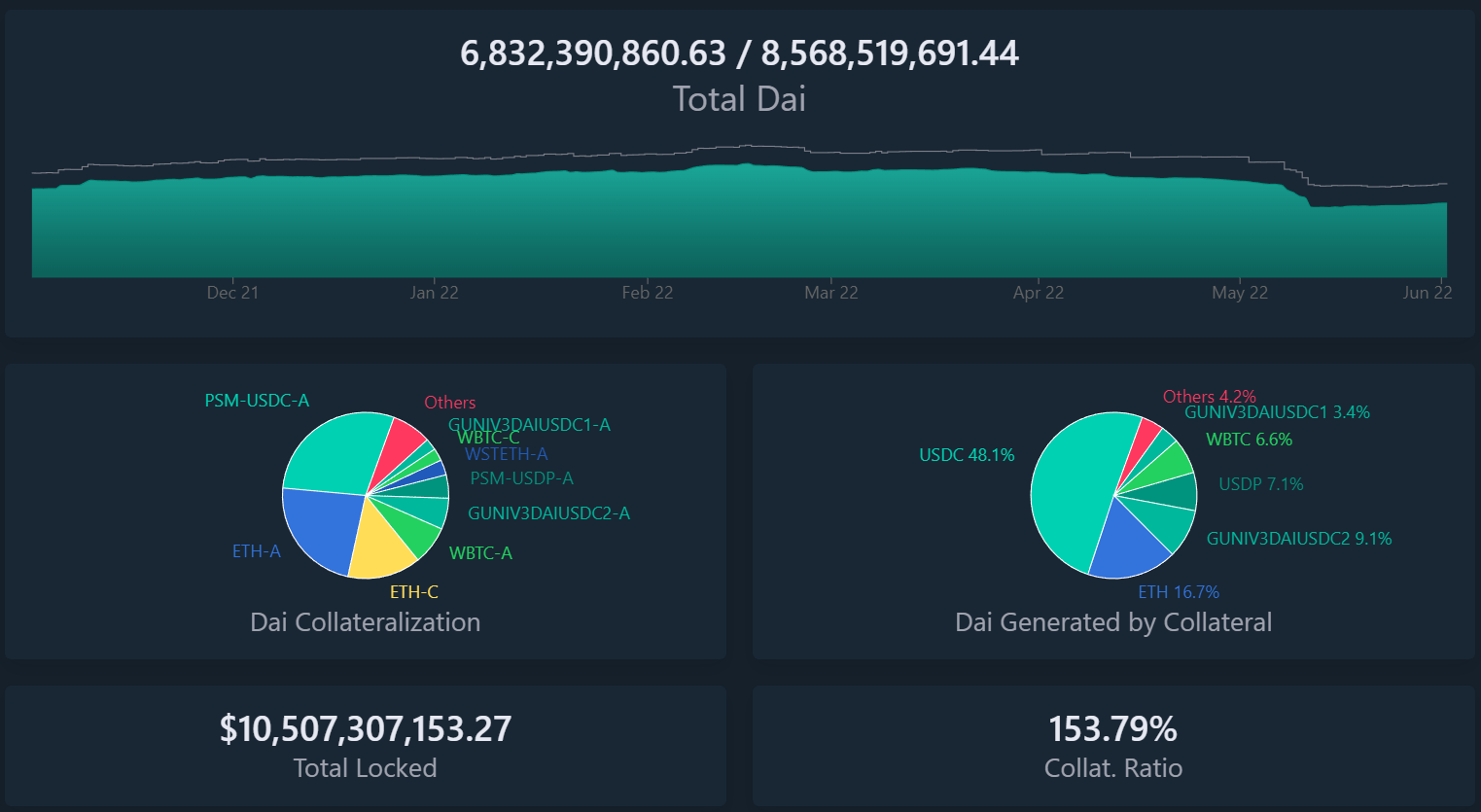Click the May 22 axis tick
This screenshot has width=1481, height=812.
coord(1239,293)
